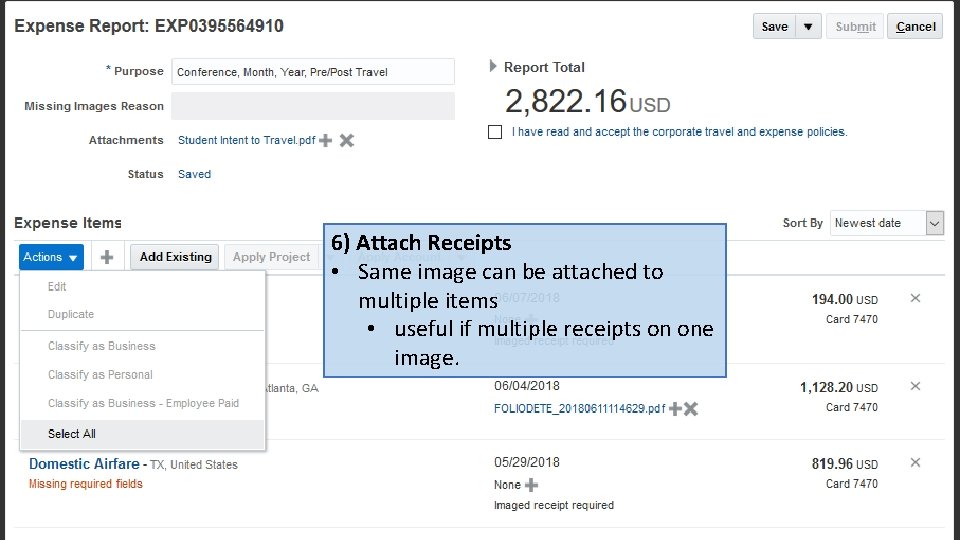
Task: Expand the Report Total section
Action: pos(493,66)
